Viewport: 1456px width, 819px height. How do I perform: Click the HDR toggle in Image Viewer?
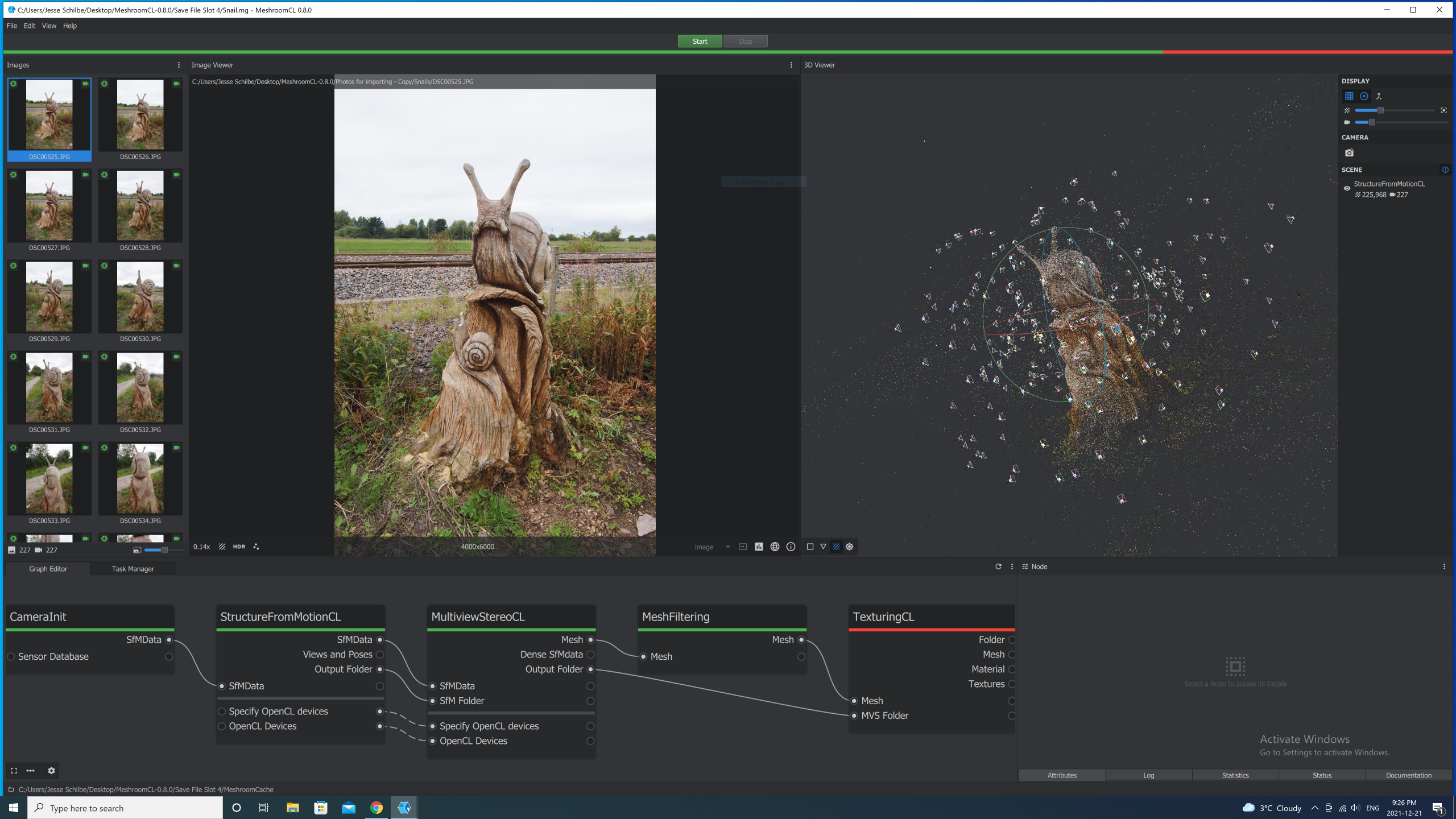coord(239,547)
